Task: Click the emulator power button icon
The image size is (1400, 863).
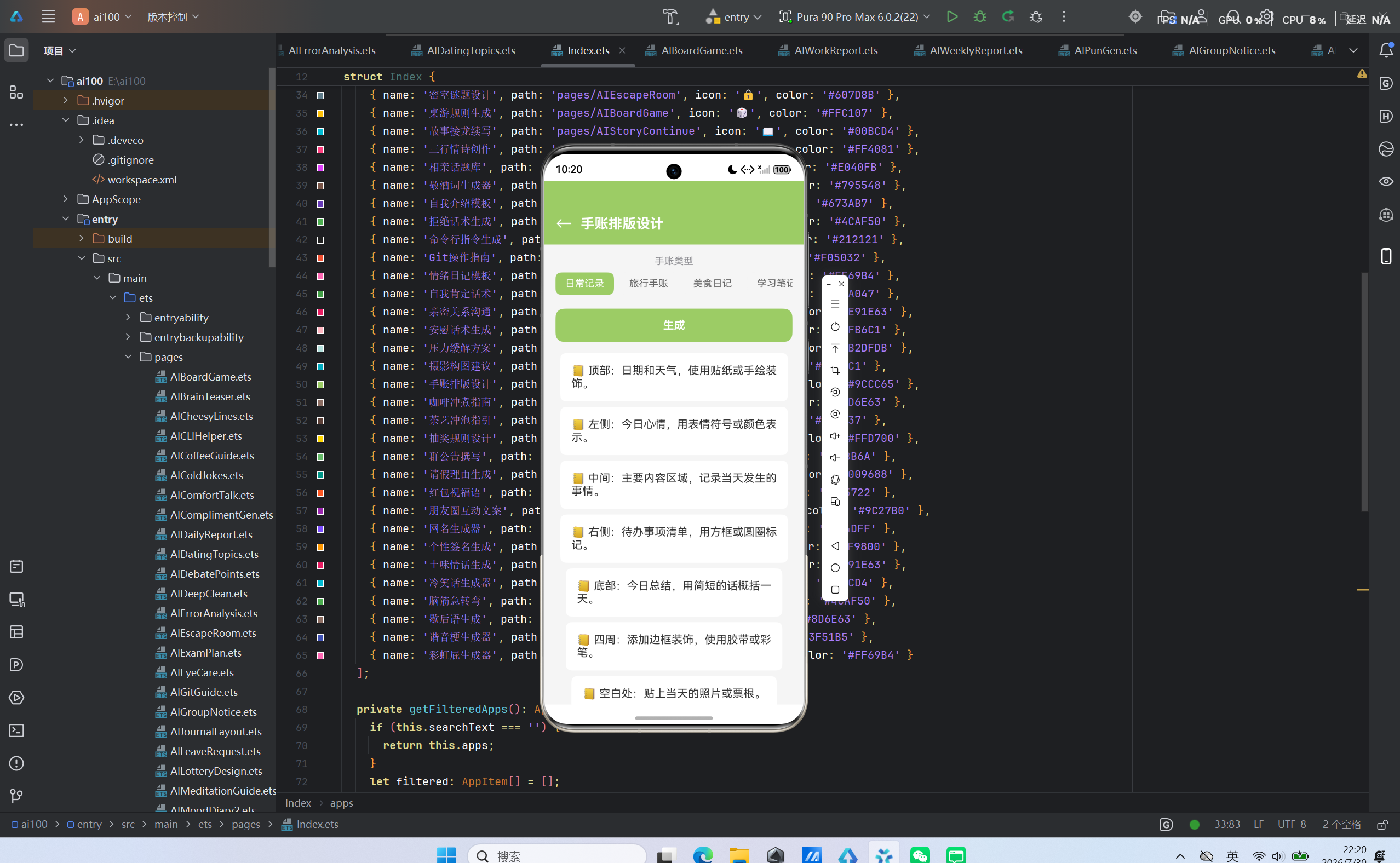Action: tap(835, 326)
